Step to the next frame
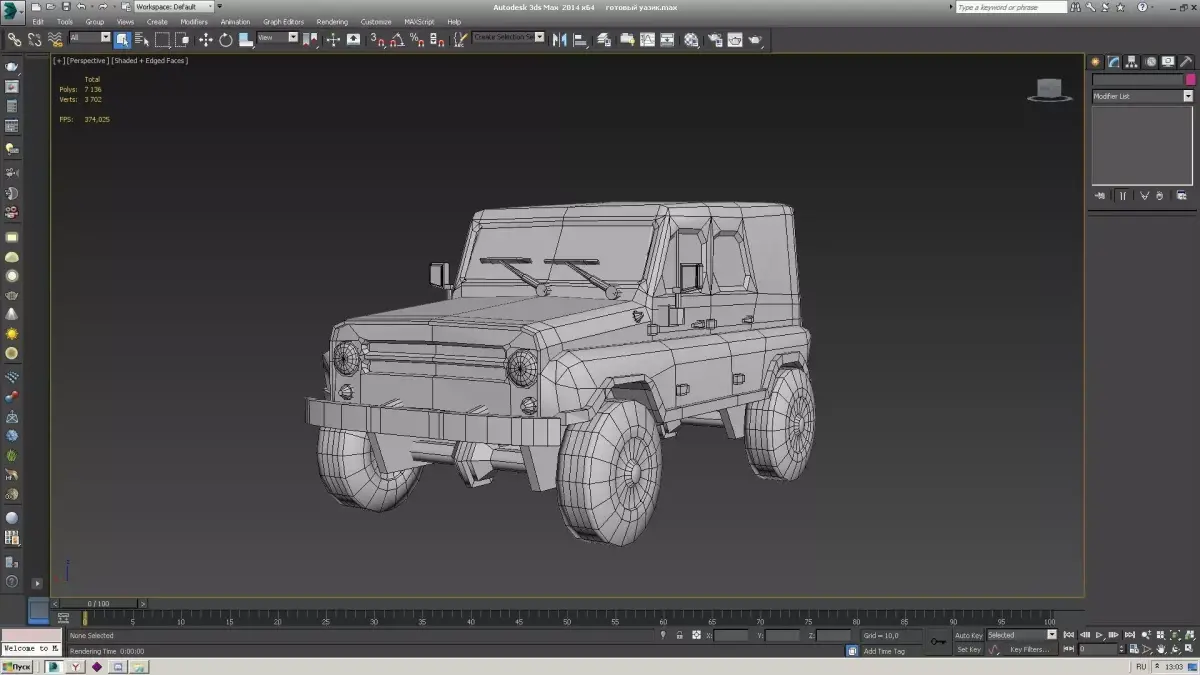Viewport: 1200px width, 675px height. pos(1114,635)
